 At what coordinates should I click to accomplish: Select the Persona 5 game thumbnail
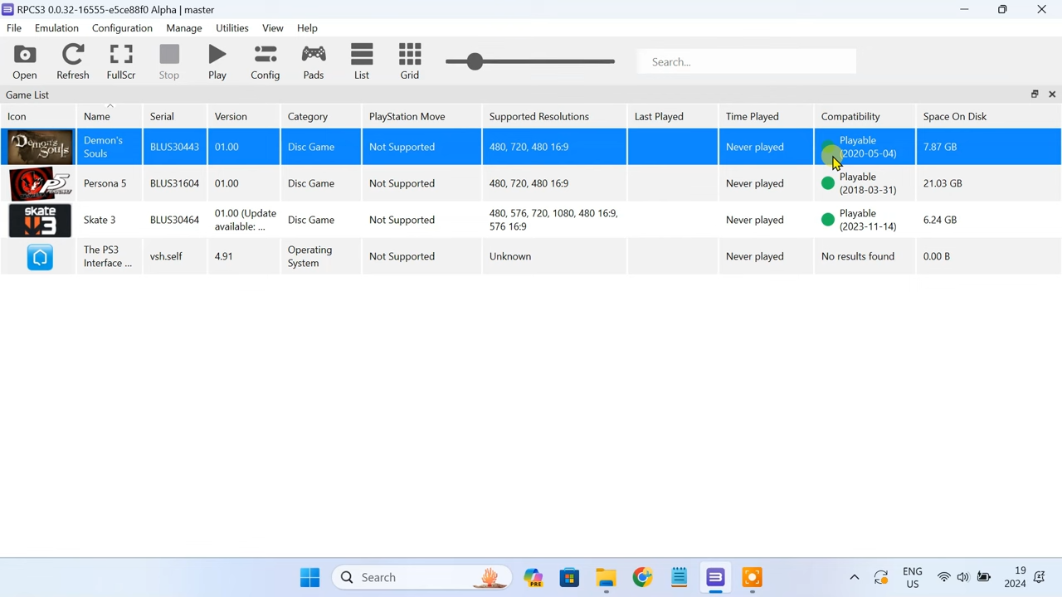point(40,184)
